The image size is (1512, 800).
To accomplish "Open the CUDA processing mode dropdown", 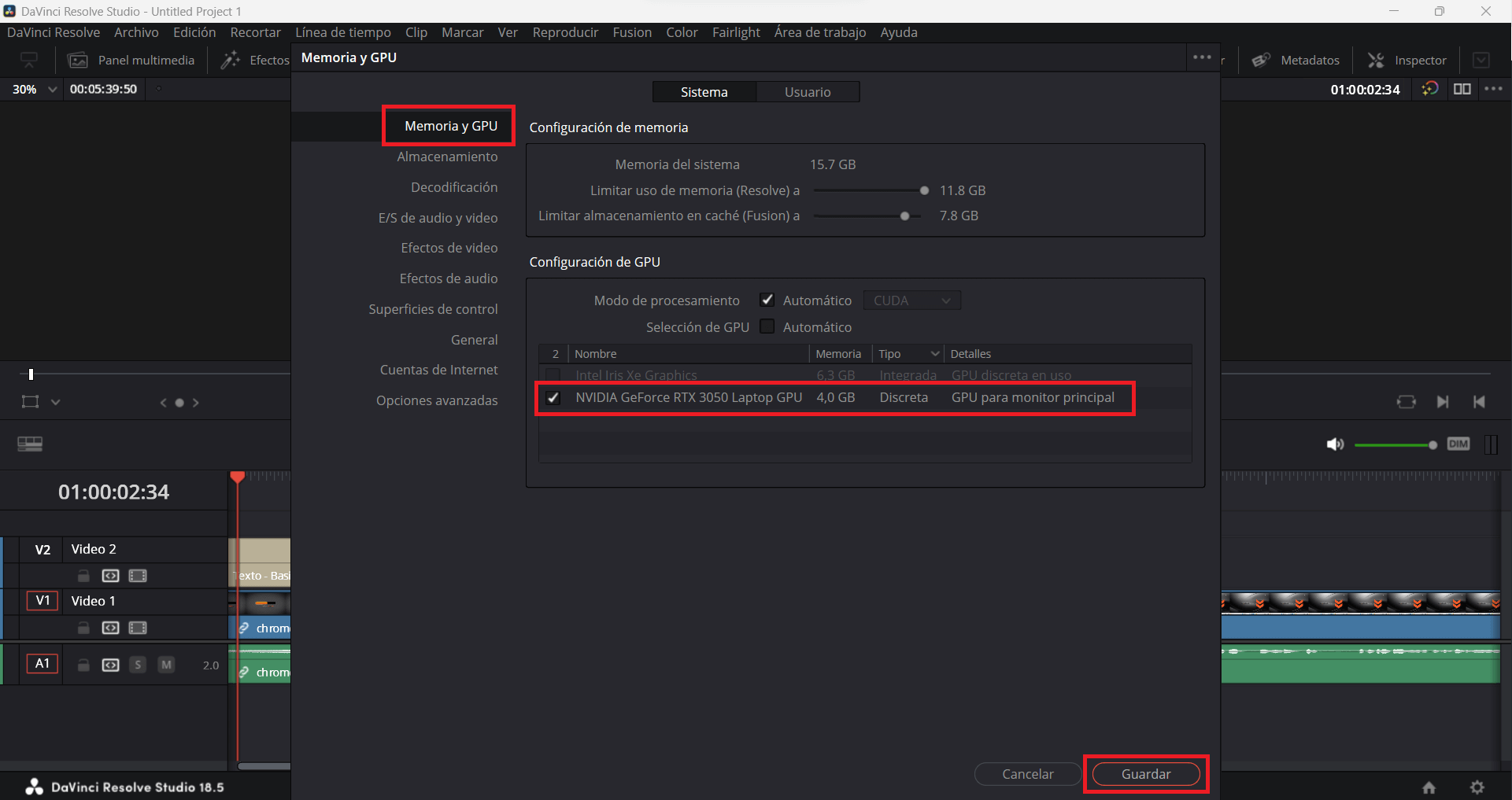I will 911,300.
